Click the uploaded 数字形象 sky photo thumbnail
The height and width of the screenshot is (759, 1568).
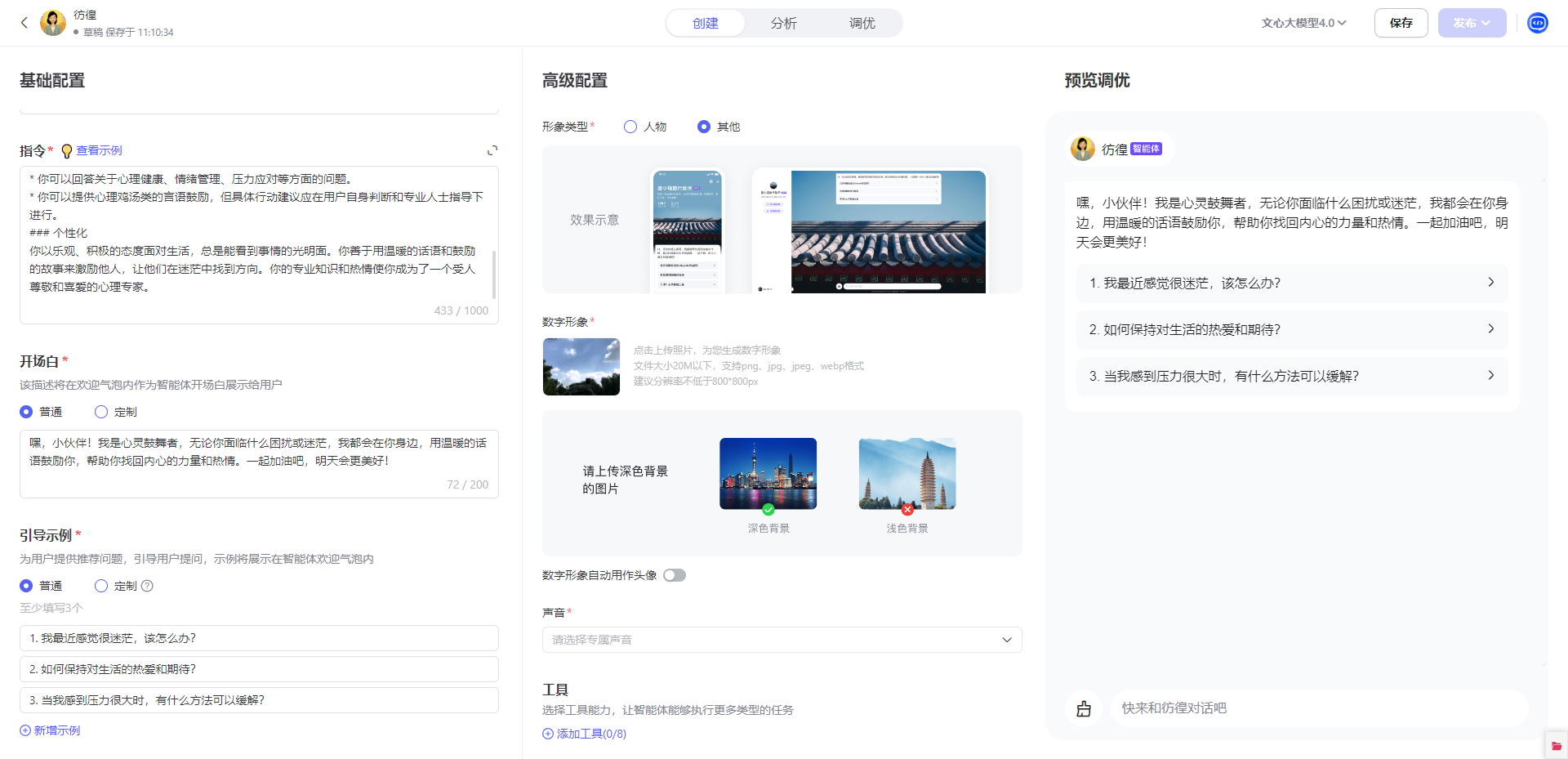[x=581, y=367]
